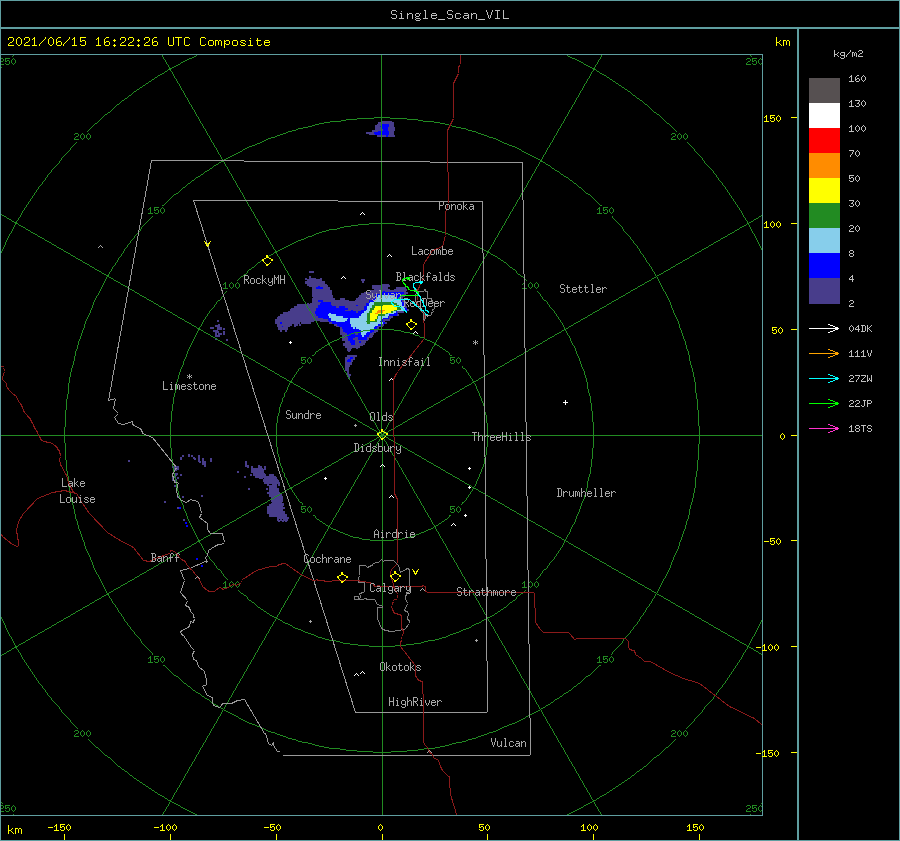
Task: Click the Calgary label
Action: [390, 588]
